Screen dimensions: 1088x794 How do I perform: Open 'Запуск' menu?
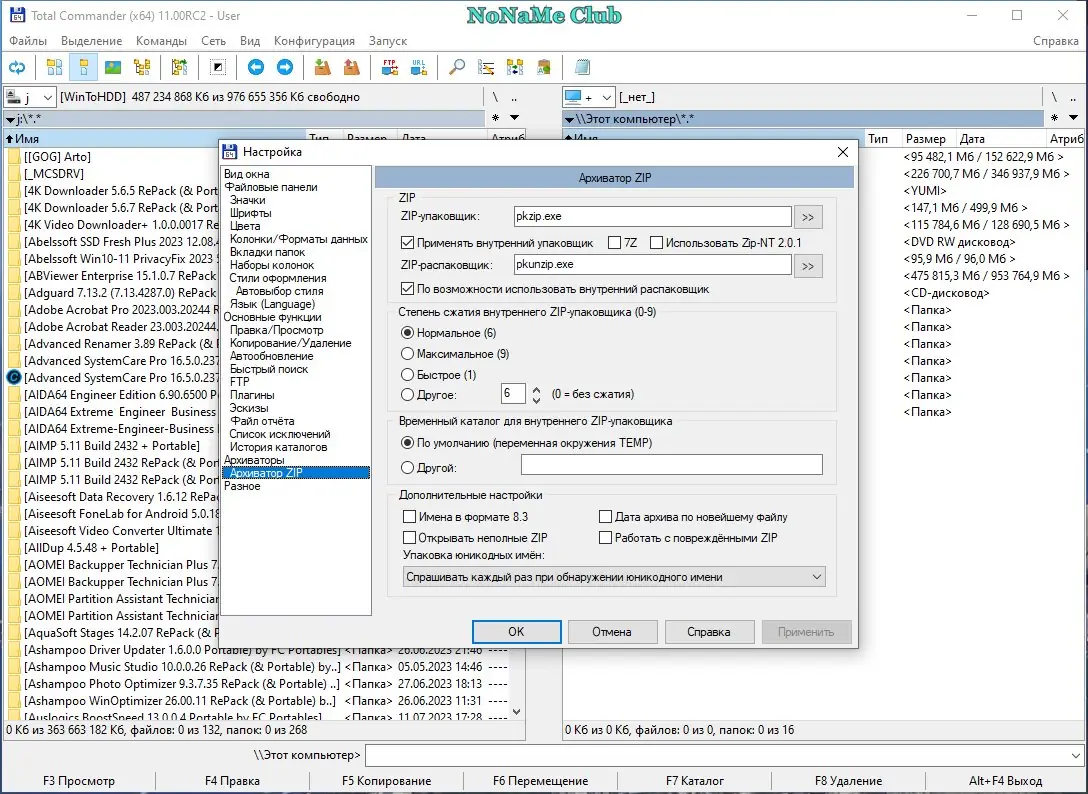[388, 41]
